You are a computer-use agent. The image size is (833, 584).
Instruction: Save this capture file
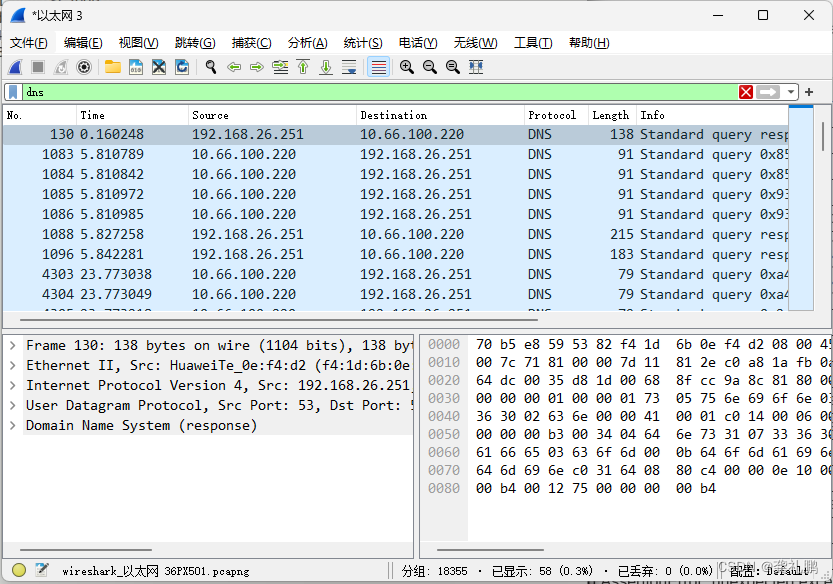coord(136,67)
